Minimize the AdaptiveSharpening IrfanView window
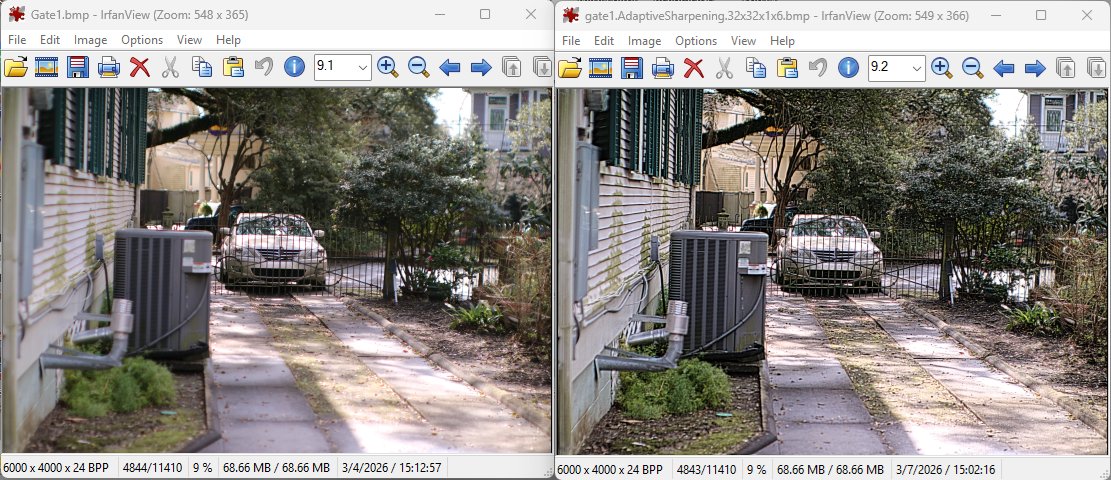1111x480 pixels. tap(994, 14)
